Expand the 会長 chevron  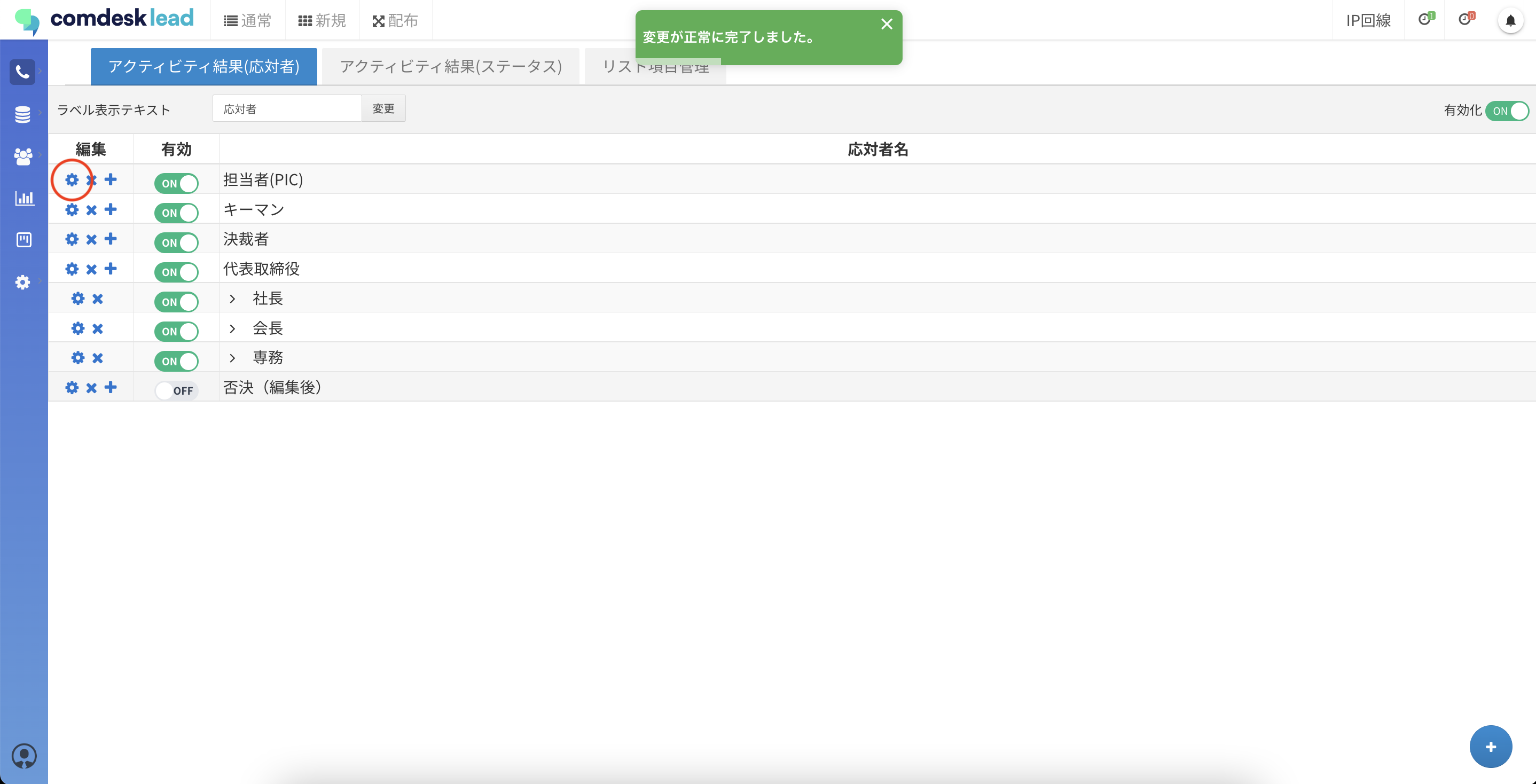(232, 328)
